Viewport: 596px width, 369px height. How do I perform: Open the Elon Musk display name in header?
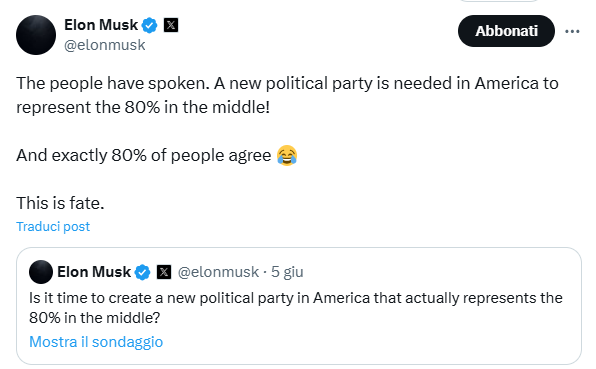point(101,25)
